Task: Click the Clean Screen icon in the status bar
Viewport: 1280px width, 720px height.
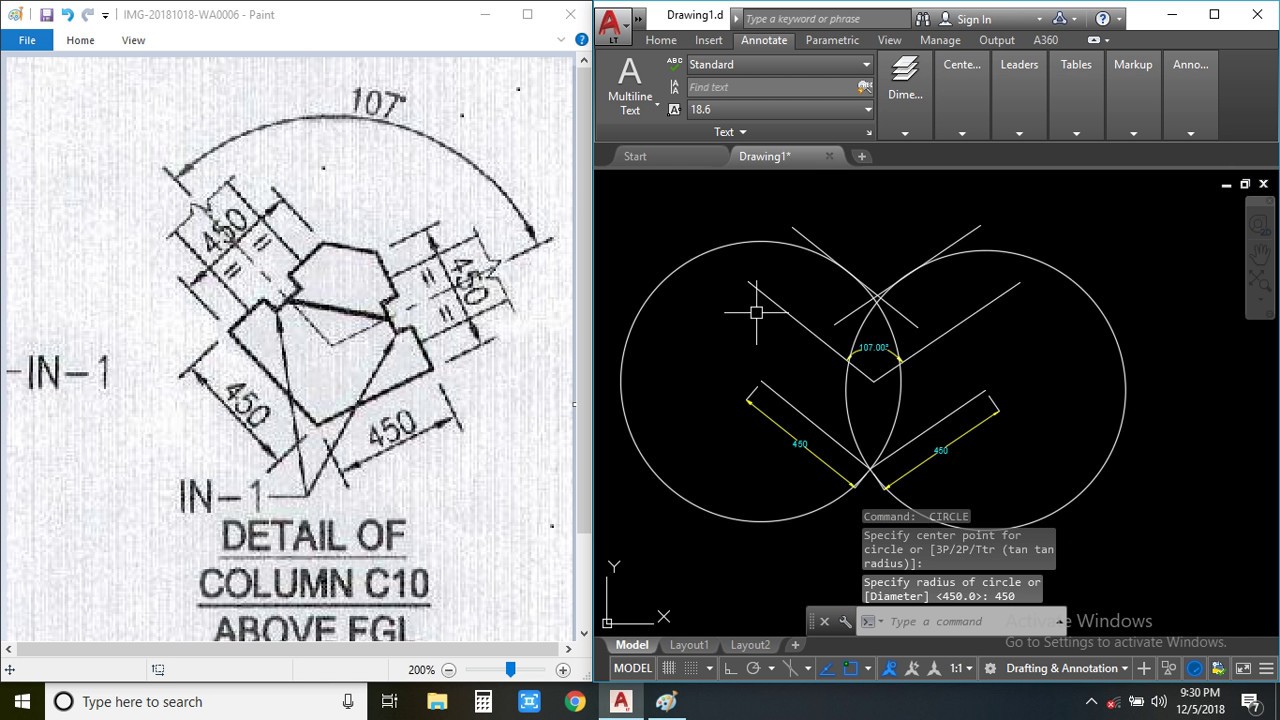Action: 1243,669
